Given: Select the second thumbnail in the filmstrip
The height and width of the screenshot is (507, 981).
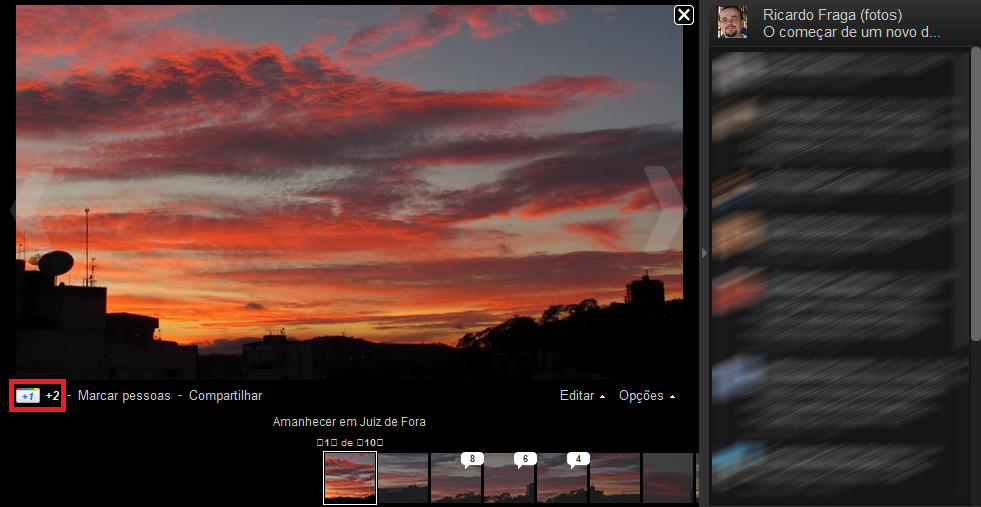Looking at the screenshot, I should pos(403,480).
